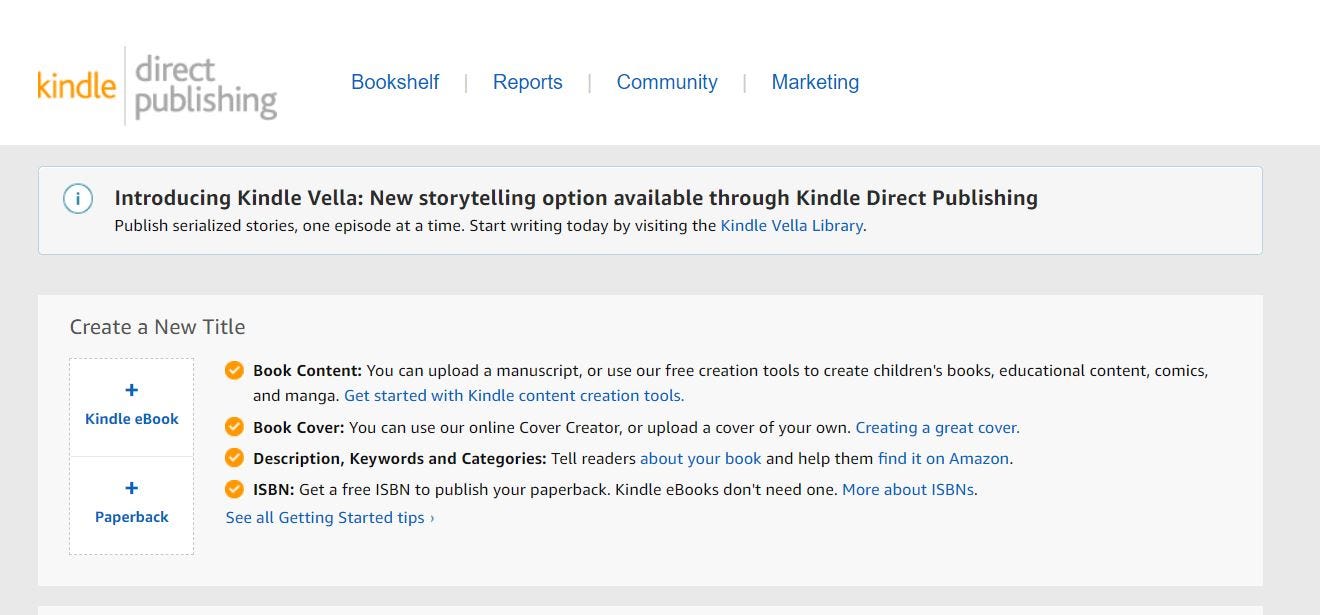Click the checkmark icon beside ISBN

click(x=234, y=489)
